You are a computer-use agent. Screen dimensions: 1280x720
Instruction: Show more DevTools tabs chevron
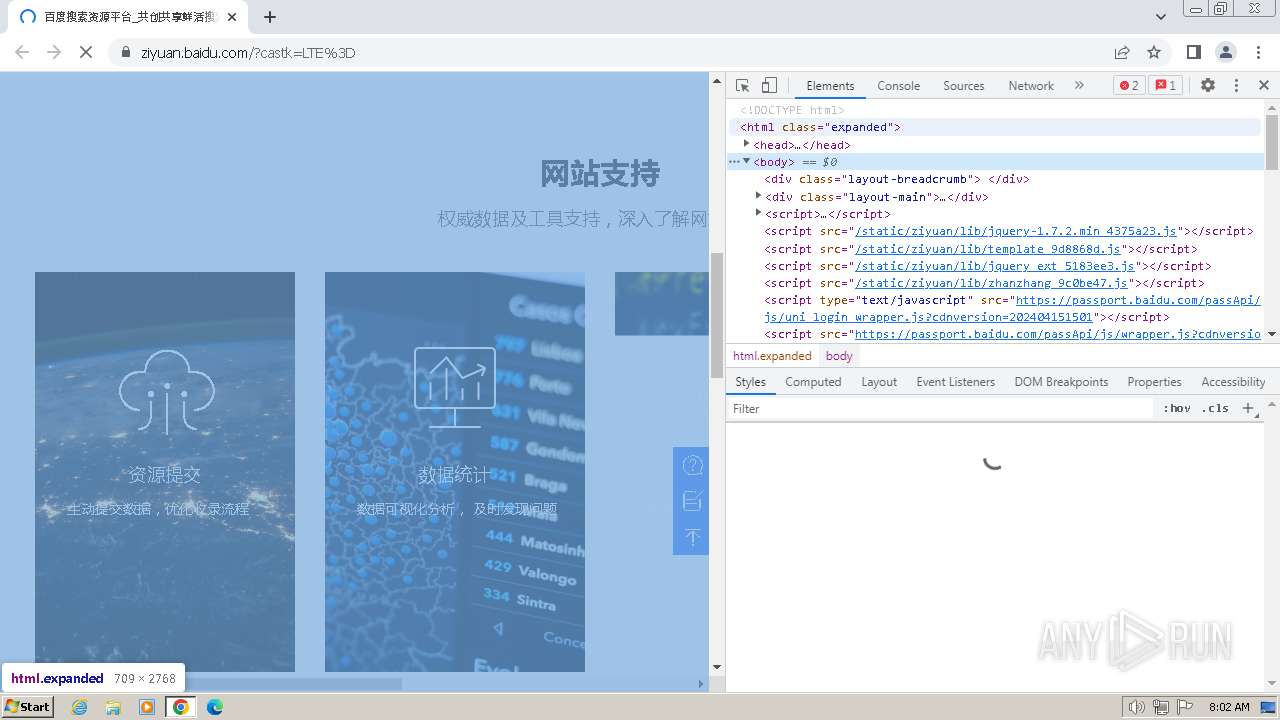(1079, 86)
